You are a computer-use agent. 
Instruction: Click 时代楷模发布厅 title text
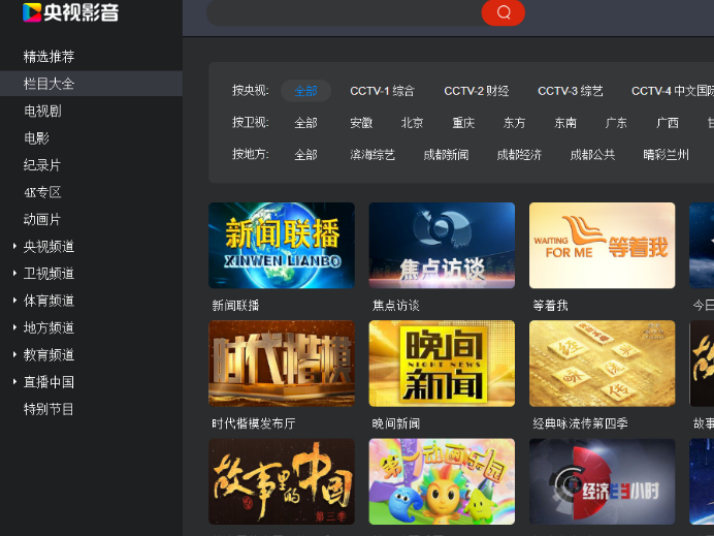[254, 424]
